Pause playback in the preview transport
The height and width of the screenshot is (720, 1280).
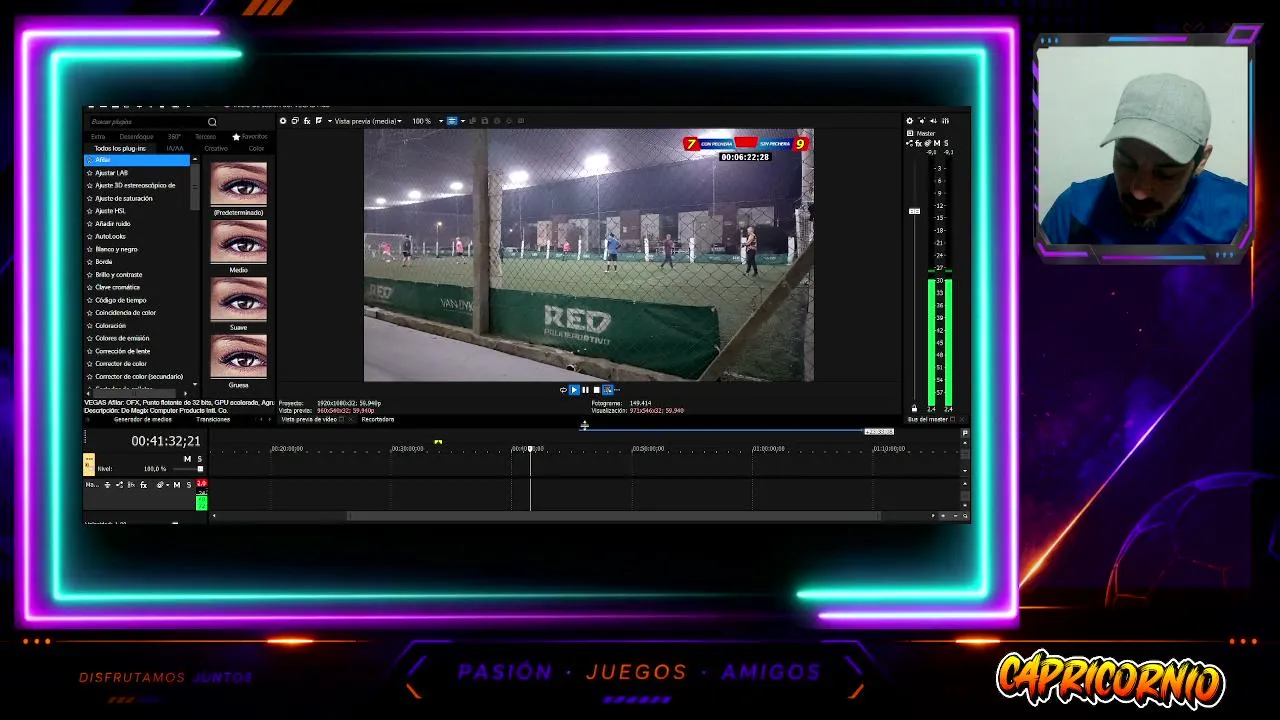tap(585, 390)
